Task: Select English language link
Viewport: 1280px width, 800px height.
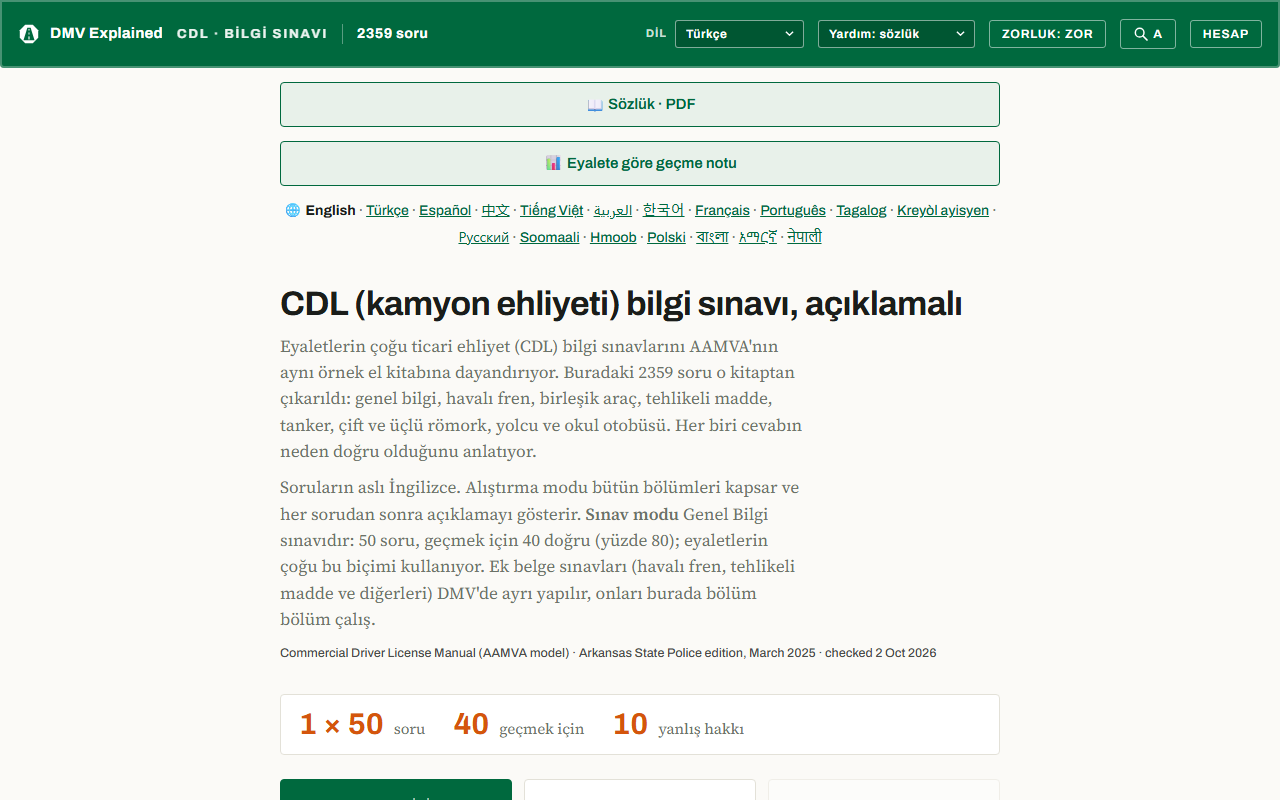Action: point(331,211)
